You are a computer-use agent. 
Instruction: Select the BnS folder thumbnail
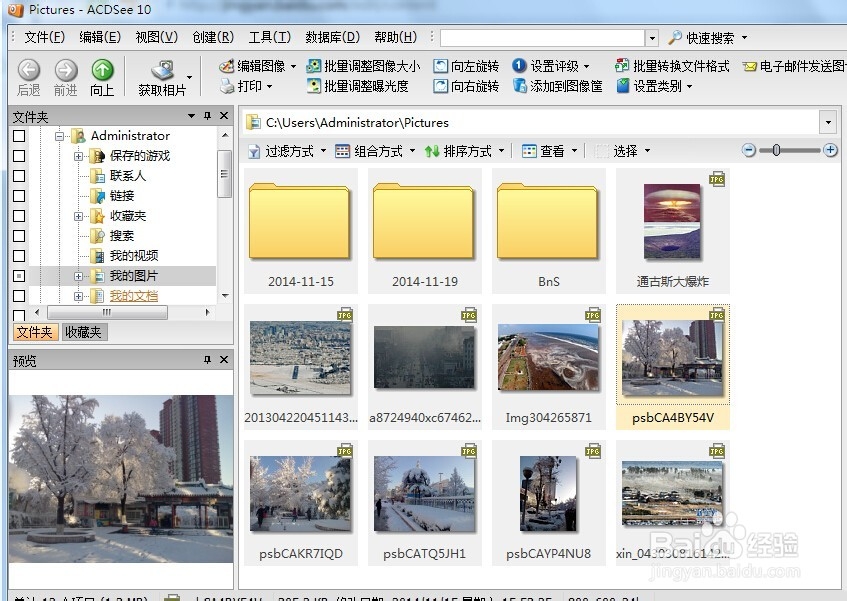point(549,231)
